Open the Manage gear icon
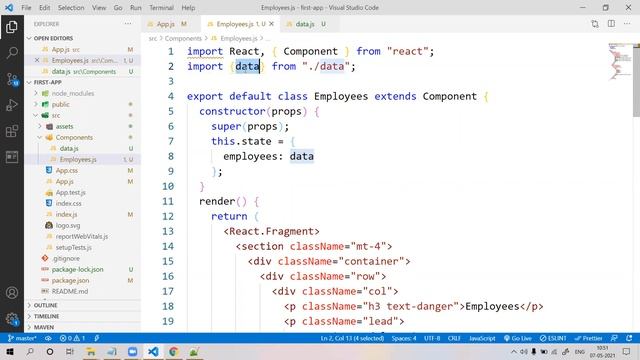This screenshot has height=360, width=640. point(12,319)
